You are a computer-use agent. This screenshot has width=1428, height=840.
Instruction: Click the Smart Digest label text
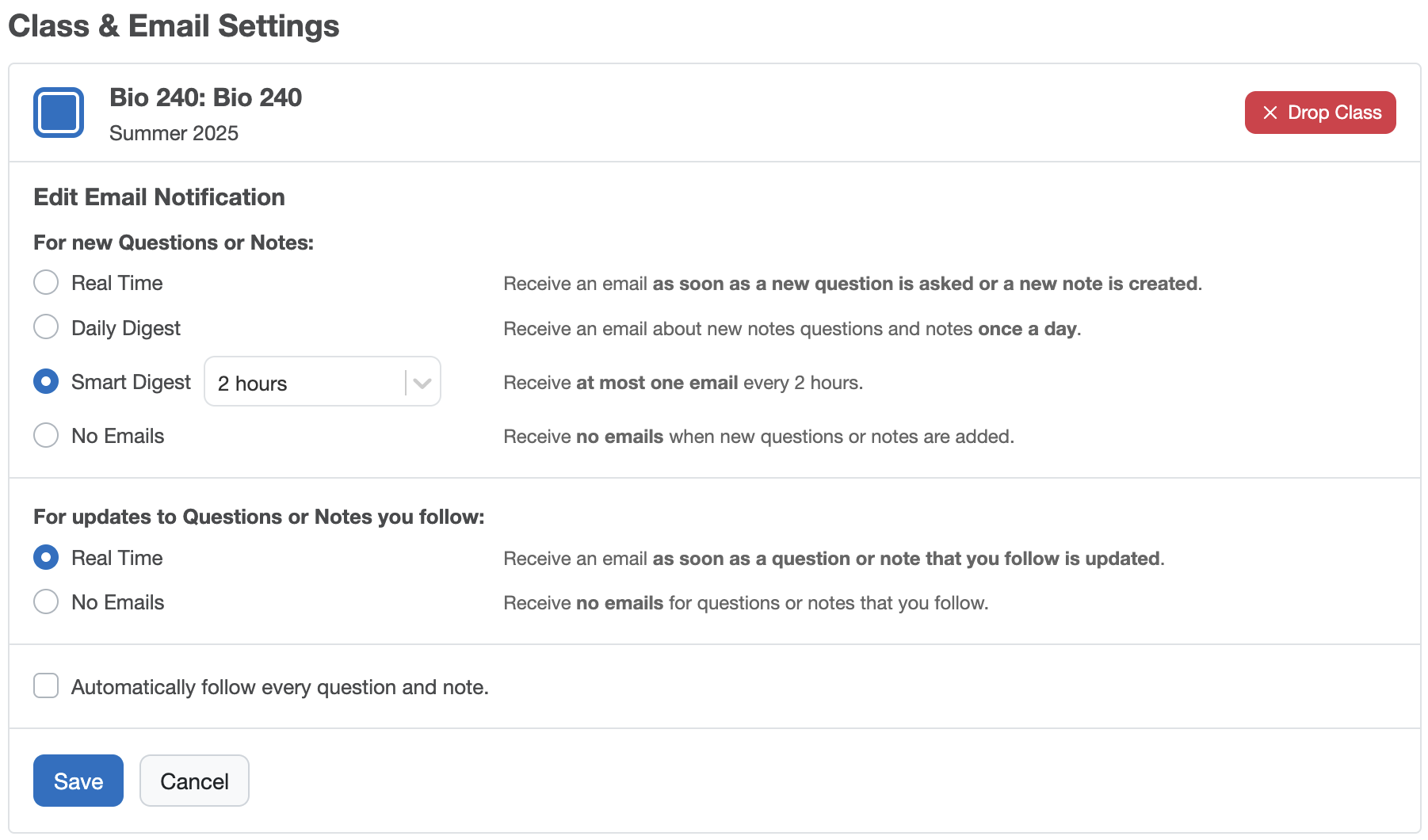point(131,382)
